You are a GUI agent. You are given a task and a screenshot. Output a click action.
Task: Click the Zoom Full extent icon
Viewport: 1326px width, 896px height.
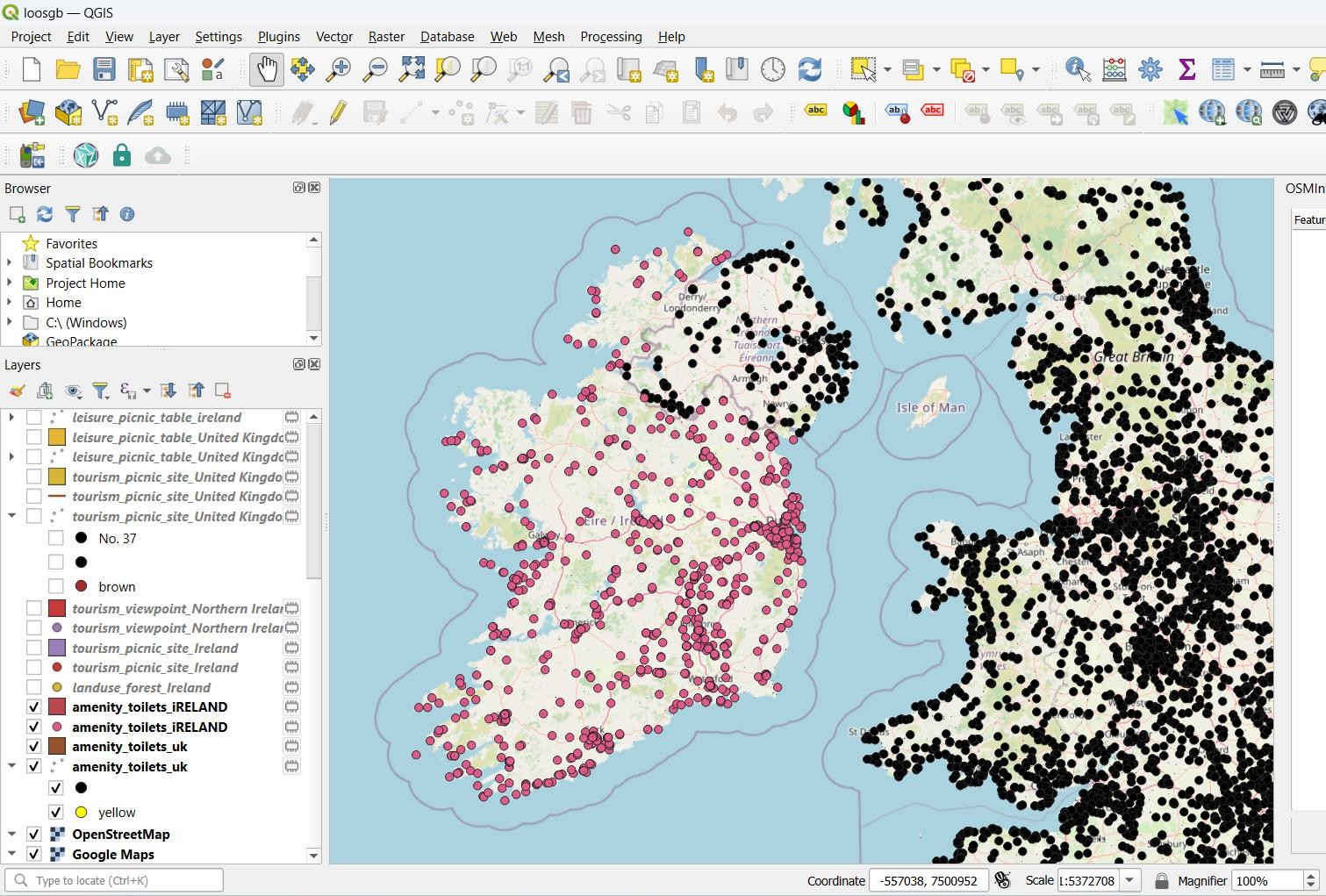(x=412, y=69)
